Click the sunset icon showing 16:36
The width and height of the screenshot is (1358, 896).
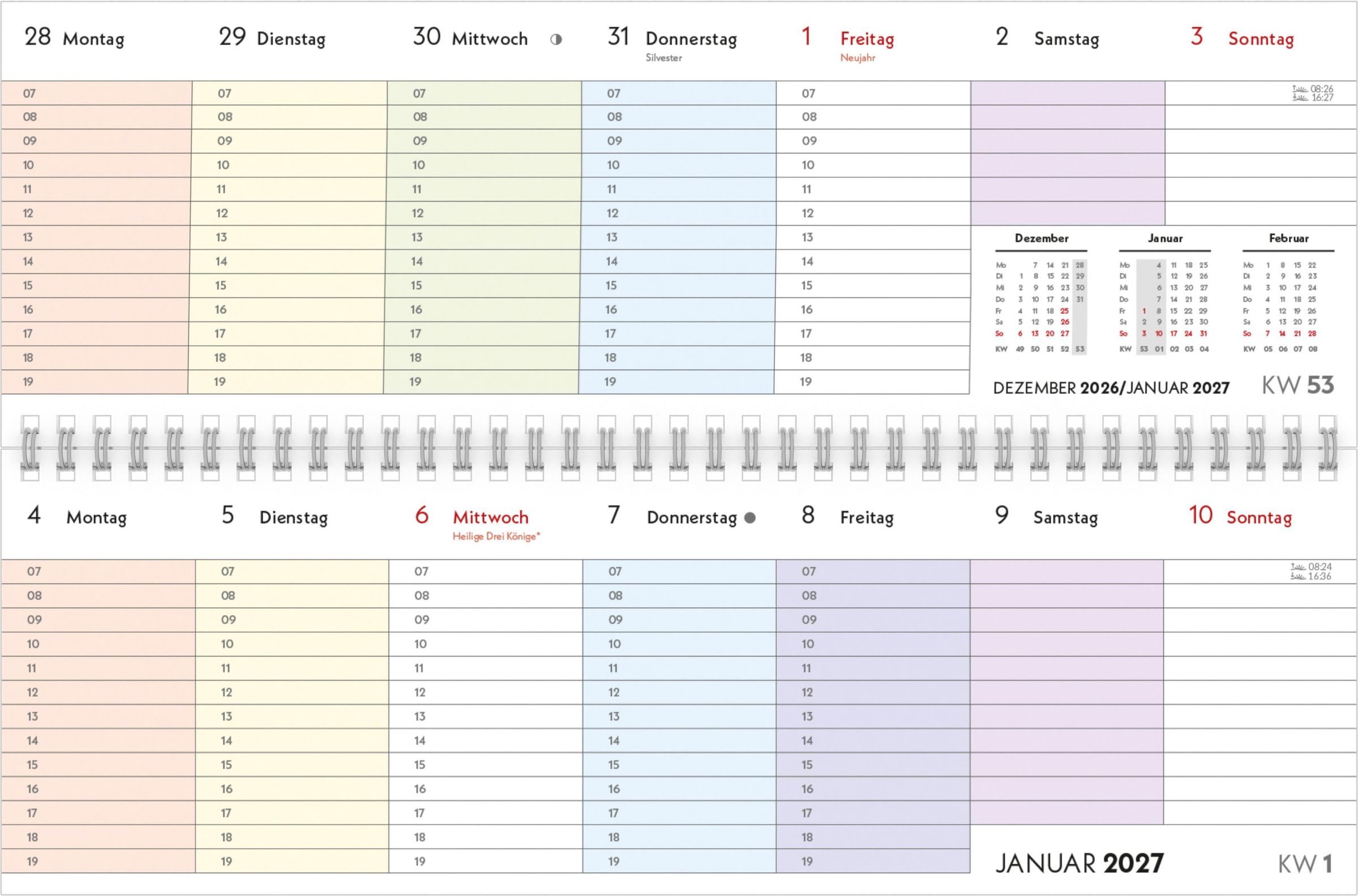click(1297, 576)
